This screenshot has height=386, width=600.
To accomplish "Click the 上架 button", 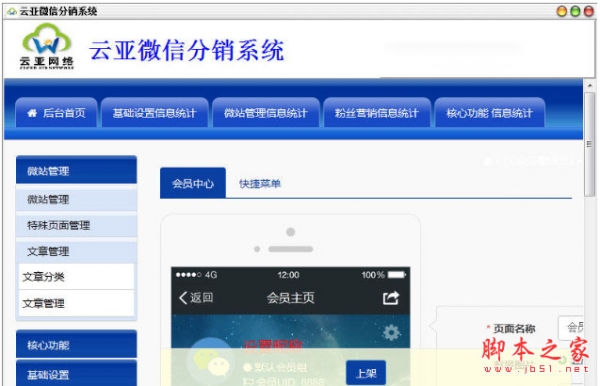I will [366, 373].
